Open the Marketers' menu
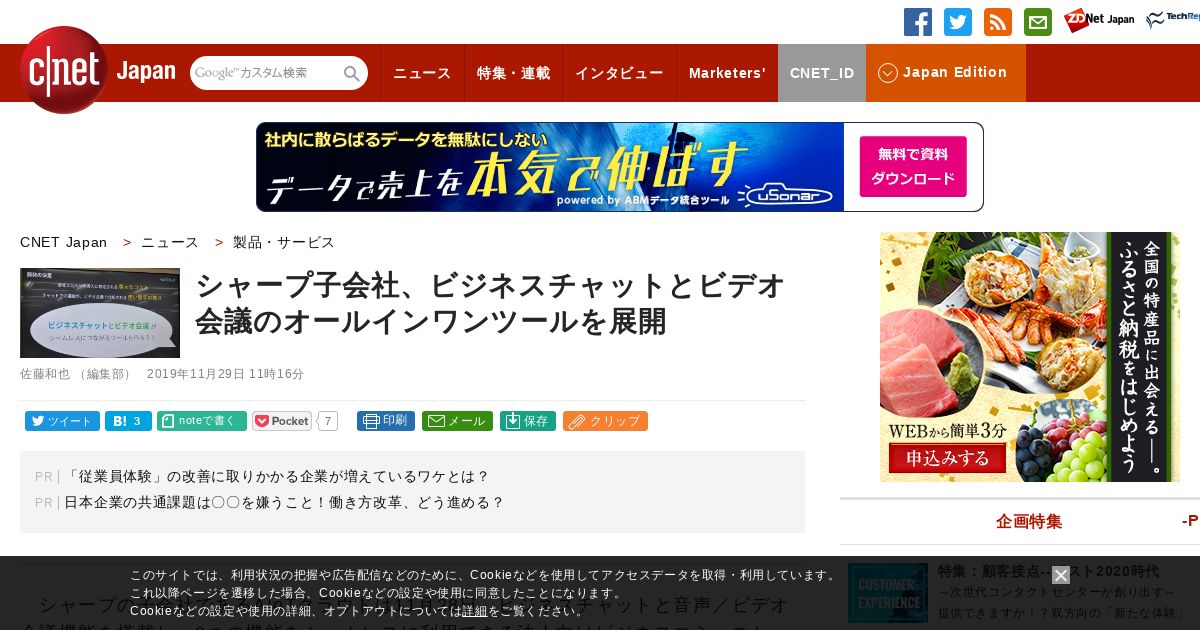The width and height of the screenshot is (1200, 630). pyautogui.click(x=727, y=73)
